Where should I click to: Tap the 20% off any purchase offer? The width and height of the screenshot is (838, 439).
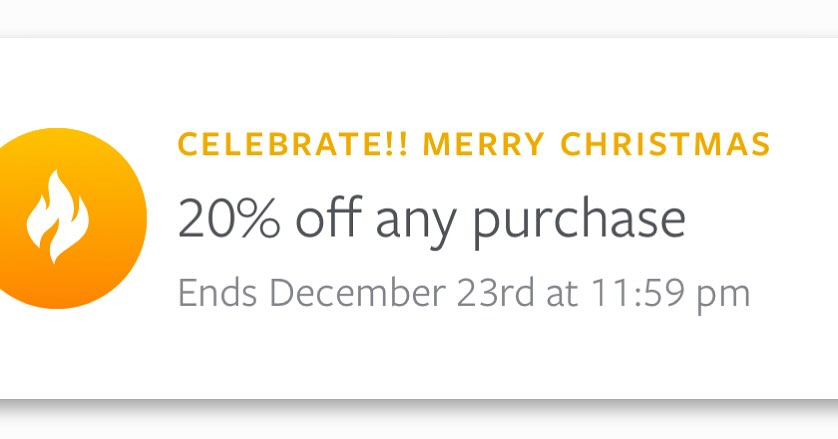coord(431,219)
